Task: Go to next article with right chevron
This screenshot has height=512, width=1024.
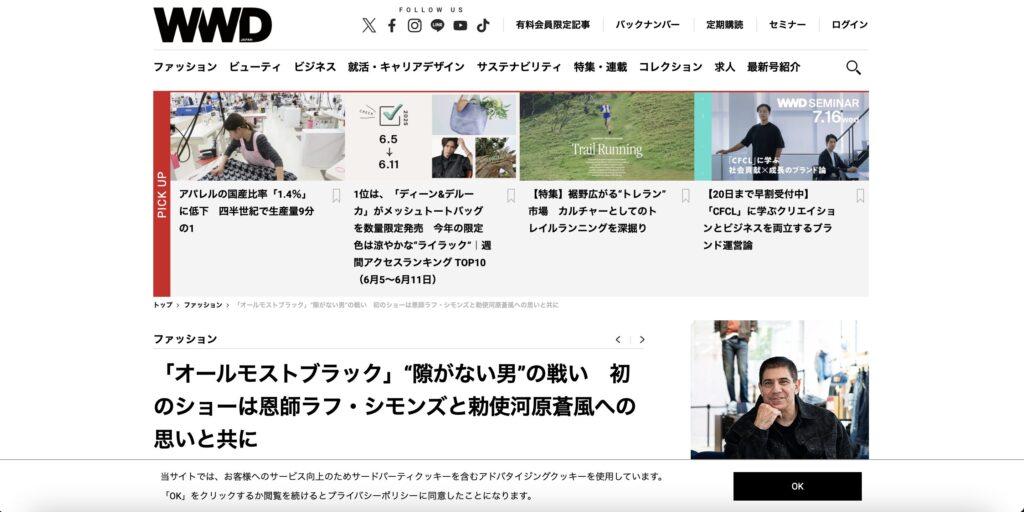Action: click(x=642, y=340)
